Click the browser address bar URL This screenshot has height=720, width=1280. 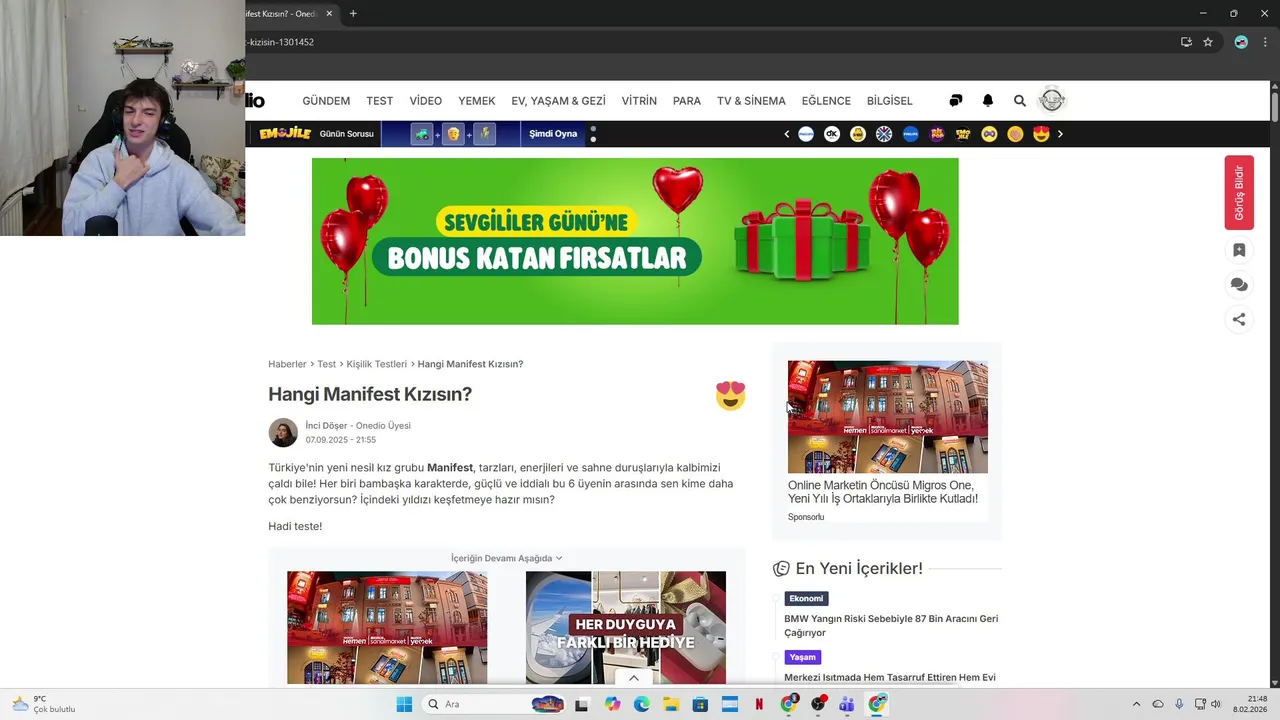pos(280,42)
